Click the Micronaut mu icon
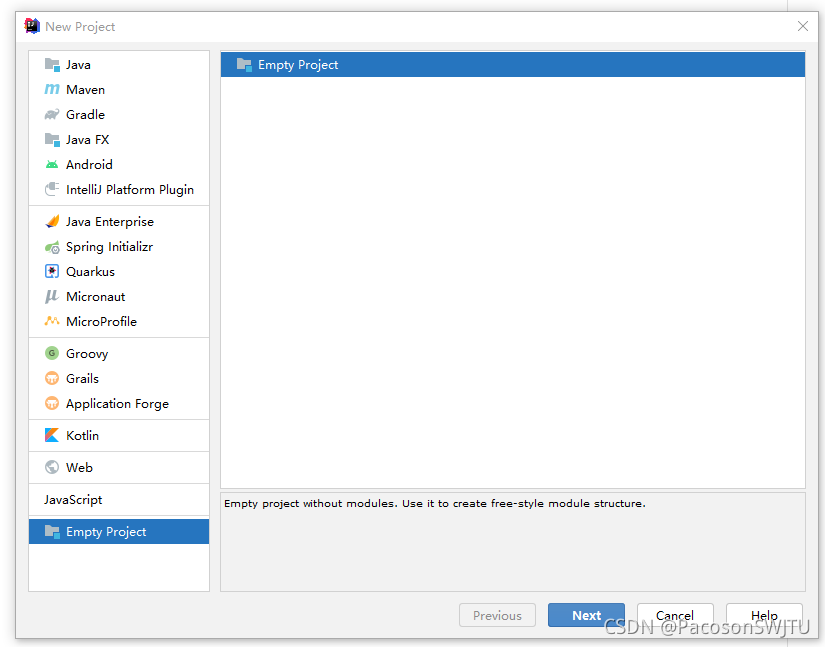Image resolution: width=825 pixels, height=647 pixels. coord(52,297)
